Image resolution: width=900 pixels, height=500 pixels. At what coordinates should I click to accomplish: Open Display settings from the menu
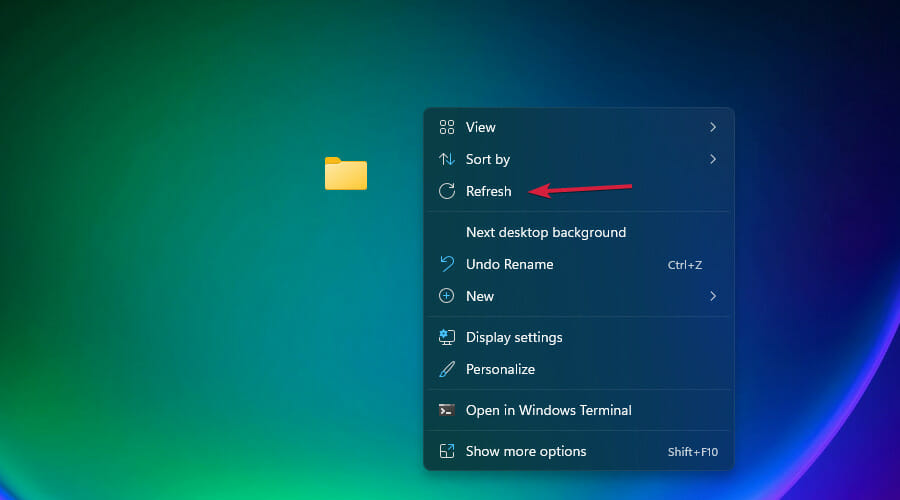(x=579, y=337)
